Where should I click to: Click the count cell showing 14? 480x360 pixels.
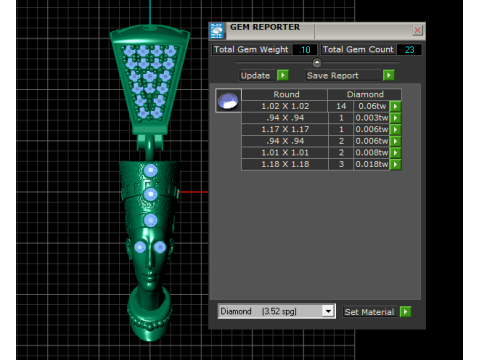(x=341, y=106)
